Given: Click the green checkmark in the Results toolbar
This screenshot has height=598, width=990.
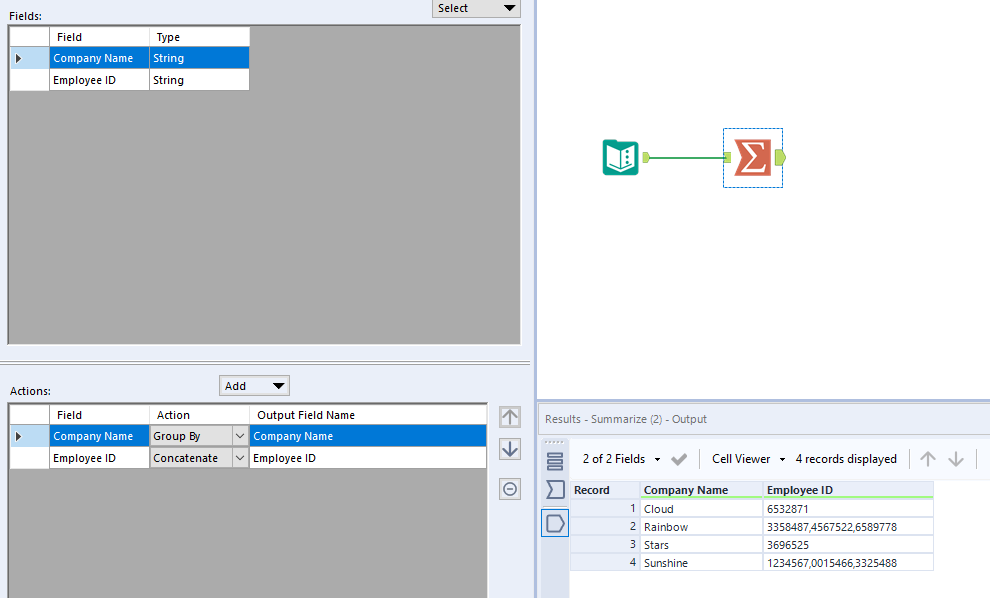Looking at the screenshot, I should (679, 459).
